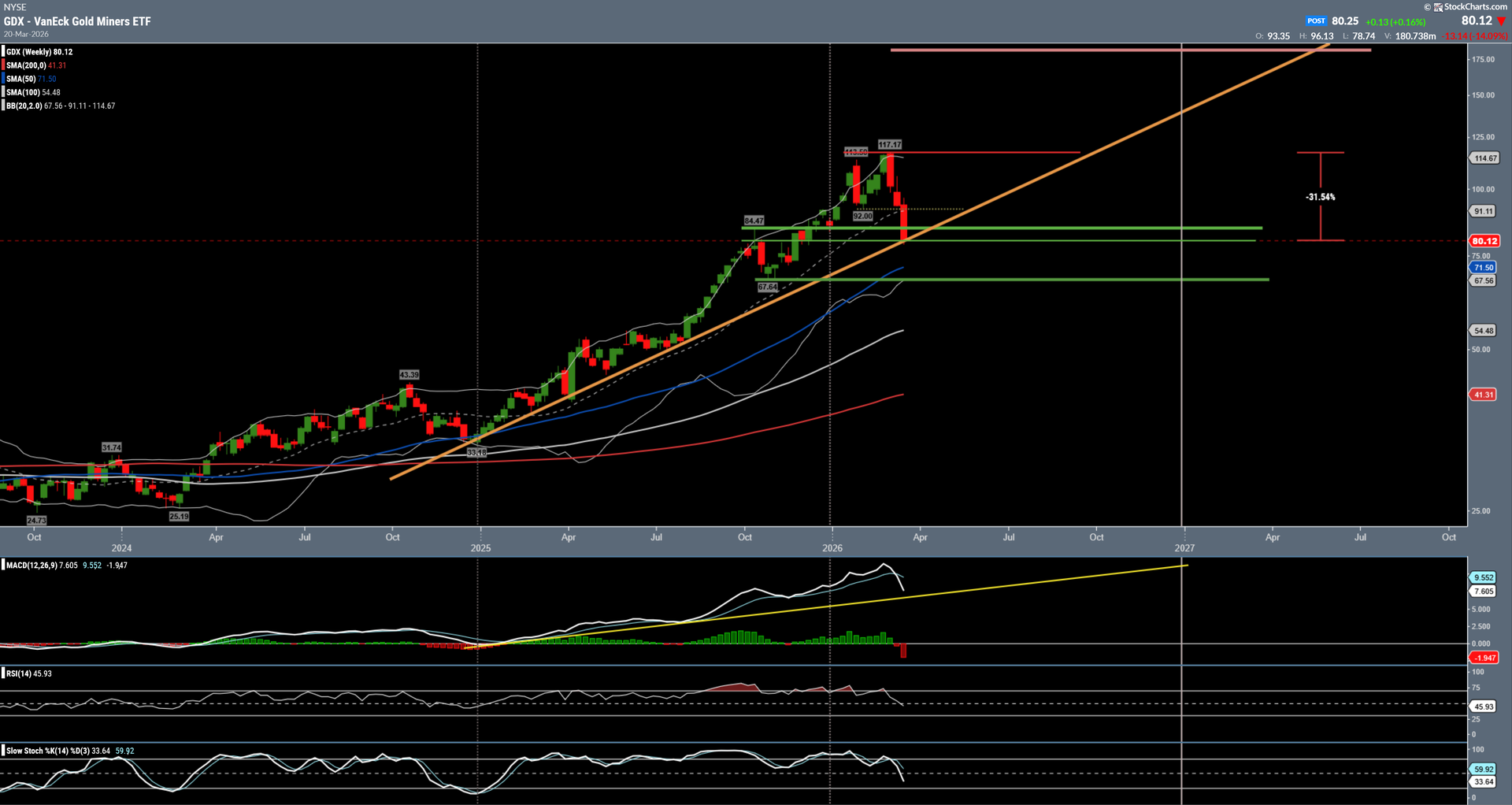Screen dimensions: 1512x805
Task: Click the 24.73 low price label
Action: point(36,521)
